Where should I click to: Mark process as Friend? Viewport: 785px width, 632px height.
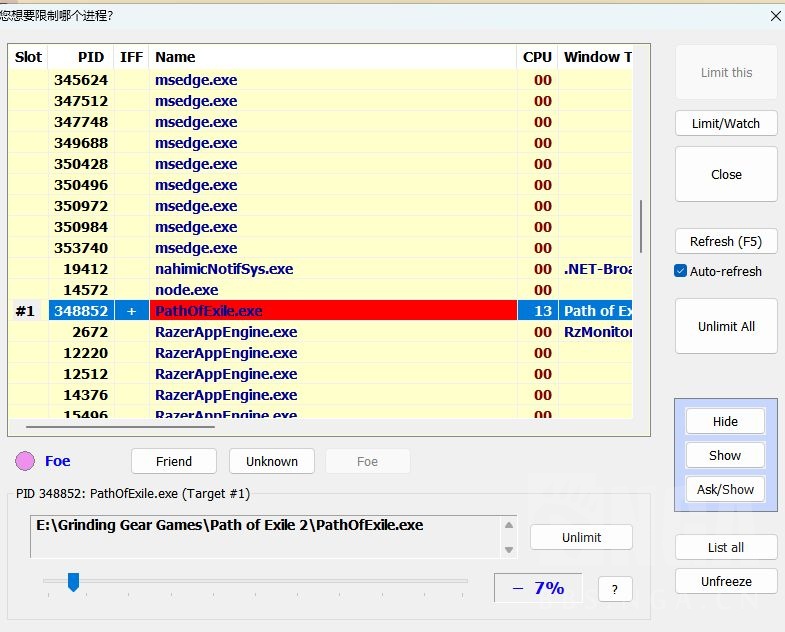tap(174, 461)
